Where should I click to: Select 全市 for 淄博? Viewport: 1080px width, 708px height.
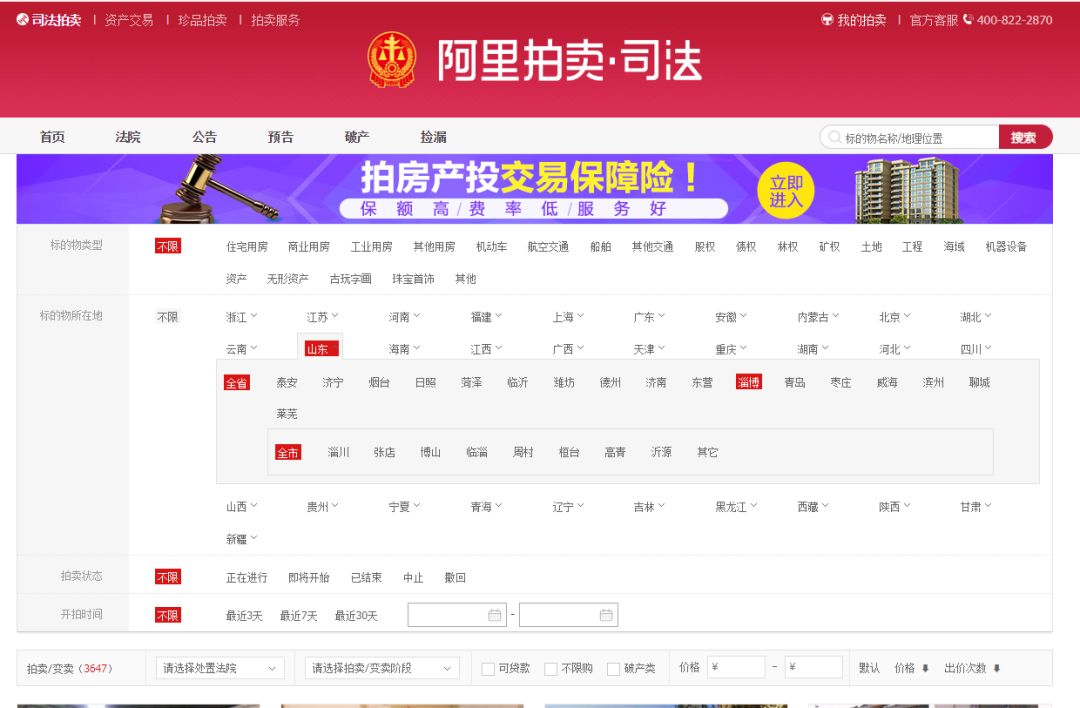click(288, 452)
